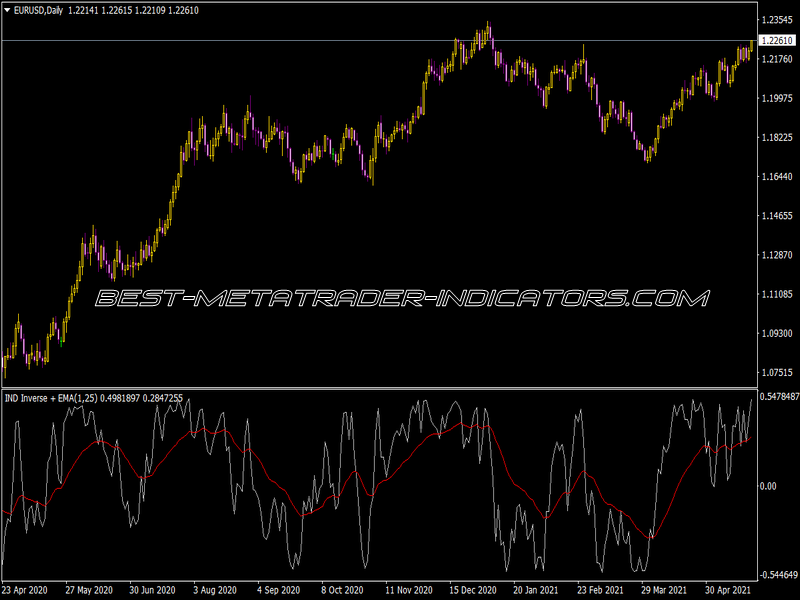800x600 pixels.
Task: Click the 1.14655 price scale label
Action: (x=777, y=216)
